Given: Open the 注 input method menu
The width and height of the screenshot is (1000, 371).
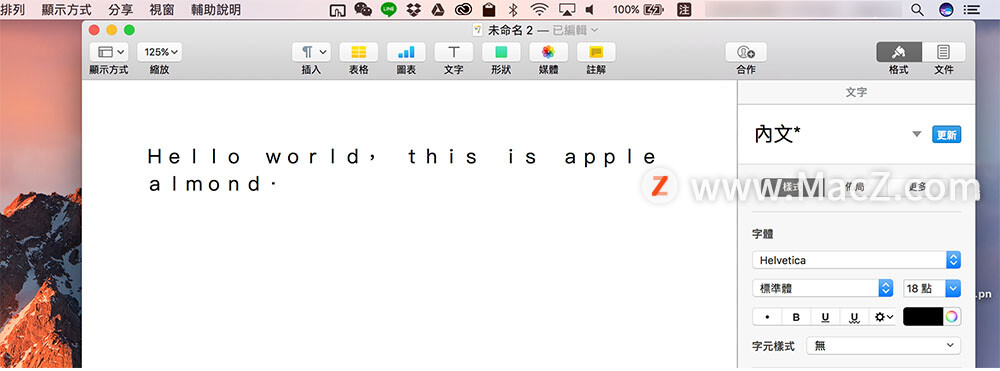Looking at the screenshot, I should (x=684, y=10).
